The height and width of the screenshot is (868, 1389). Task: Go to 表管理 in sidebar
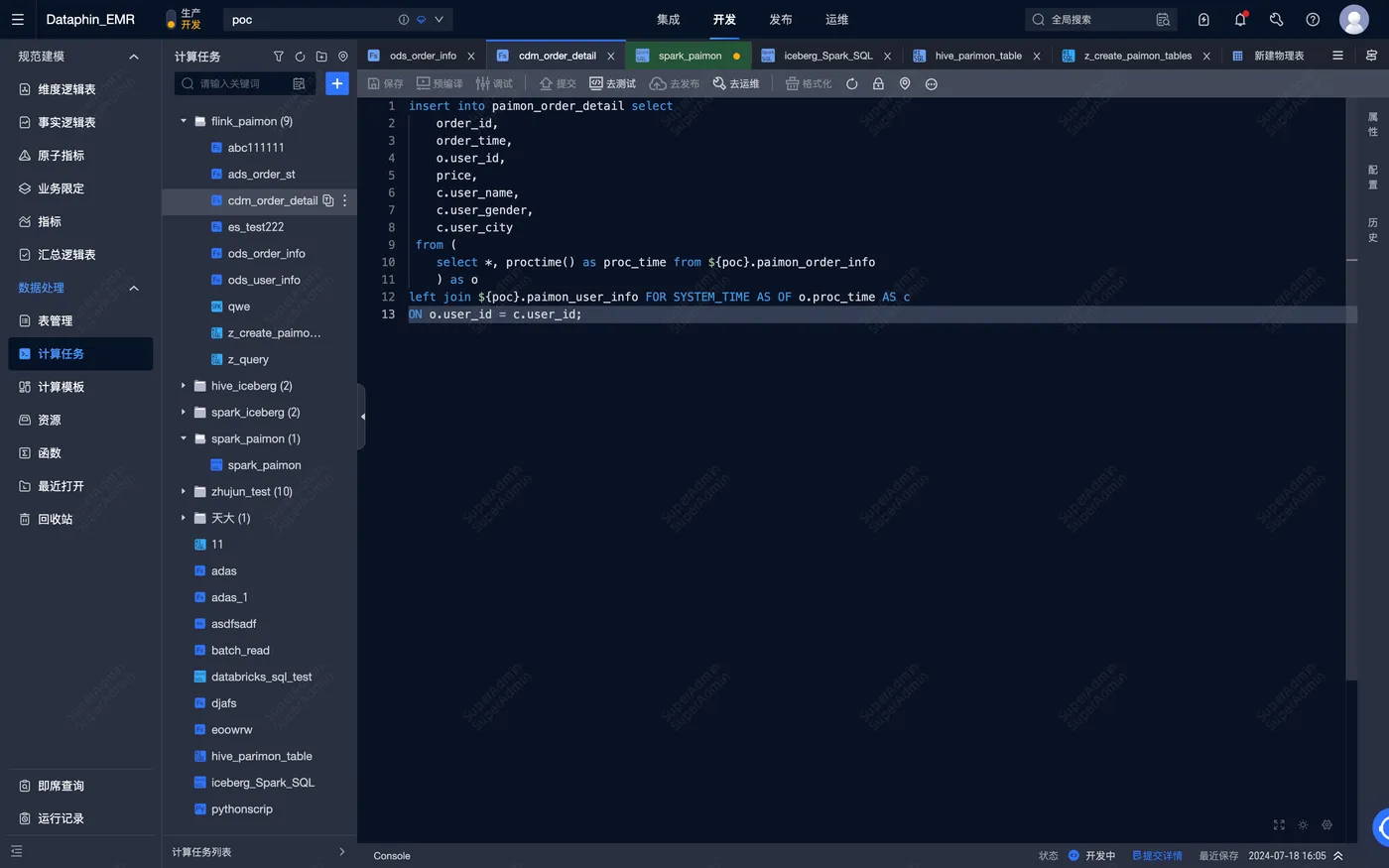click(80, 321)
